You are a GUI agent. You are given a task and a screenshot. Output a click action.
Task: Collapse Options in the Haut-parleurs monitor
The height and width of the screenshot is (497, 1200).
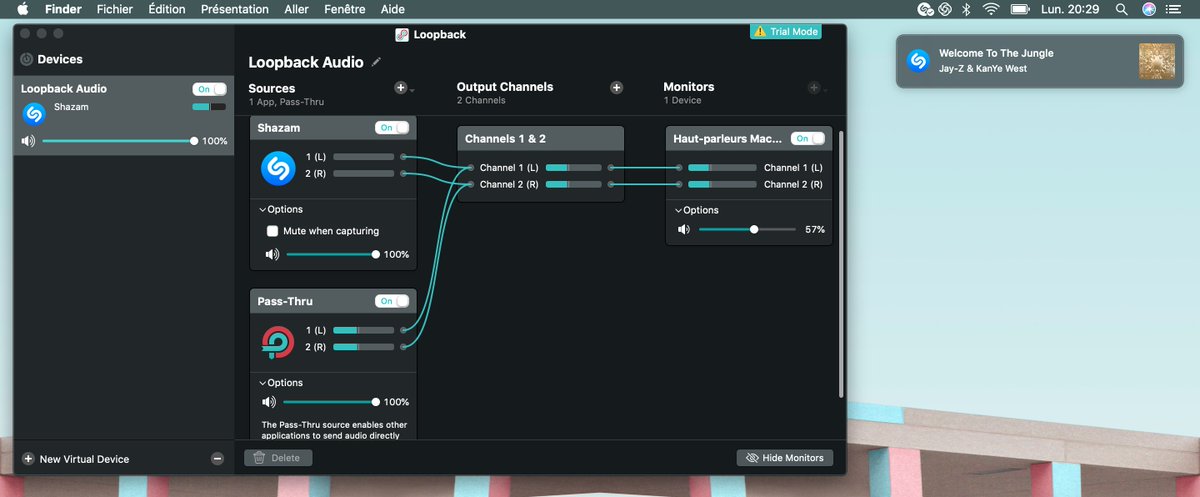[x=697, y=210]
